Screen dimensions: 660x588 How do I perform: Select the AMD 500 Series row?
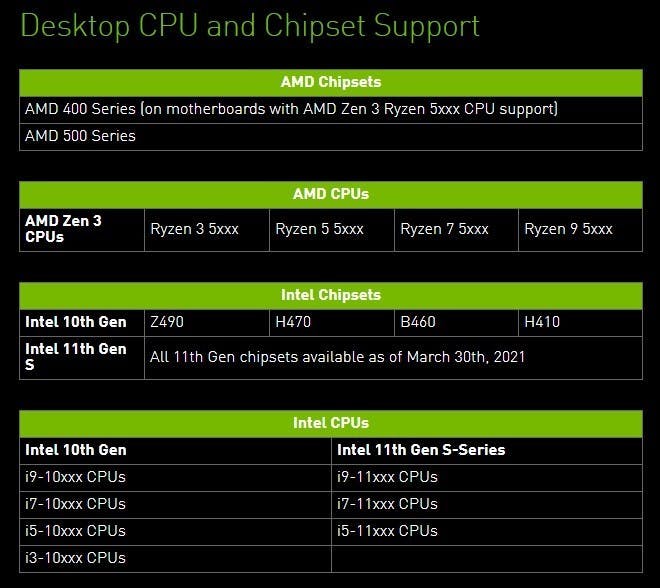pos(331,137)
